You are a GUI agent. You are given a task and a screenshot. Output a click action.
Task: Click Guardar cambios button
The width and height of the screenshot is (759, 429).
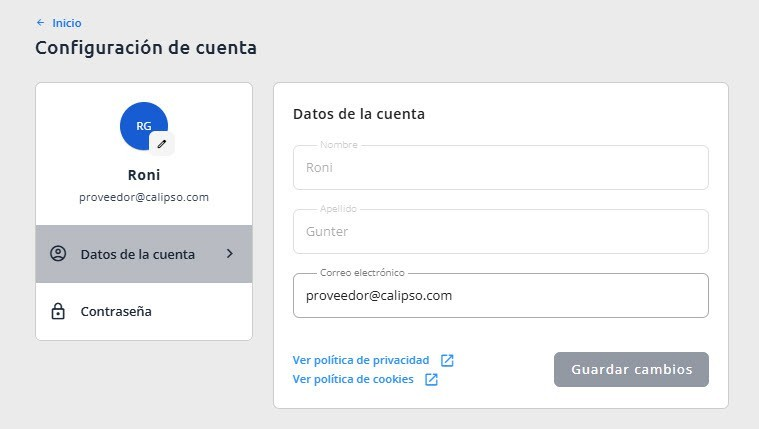tap(631, 369)
